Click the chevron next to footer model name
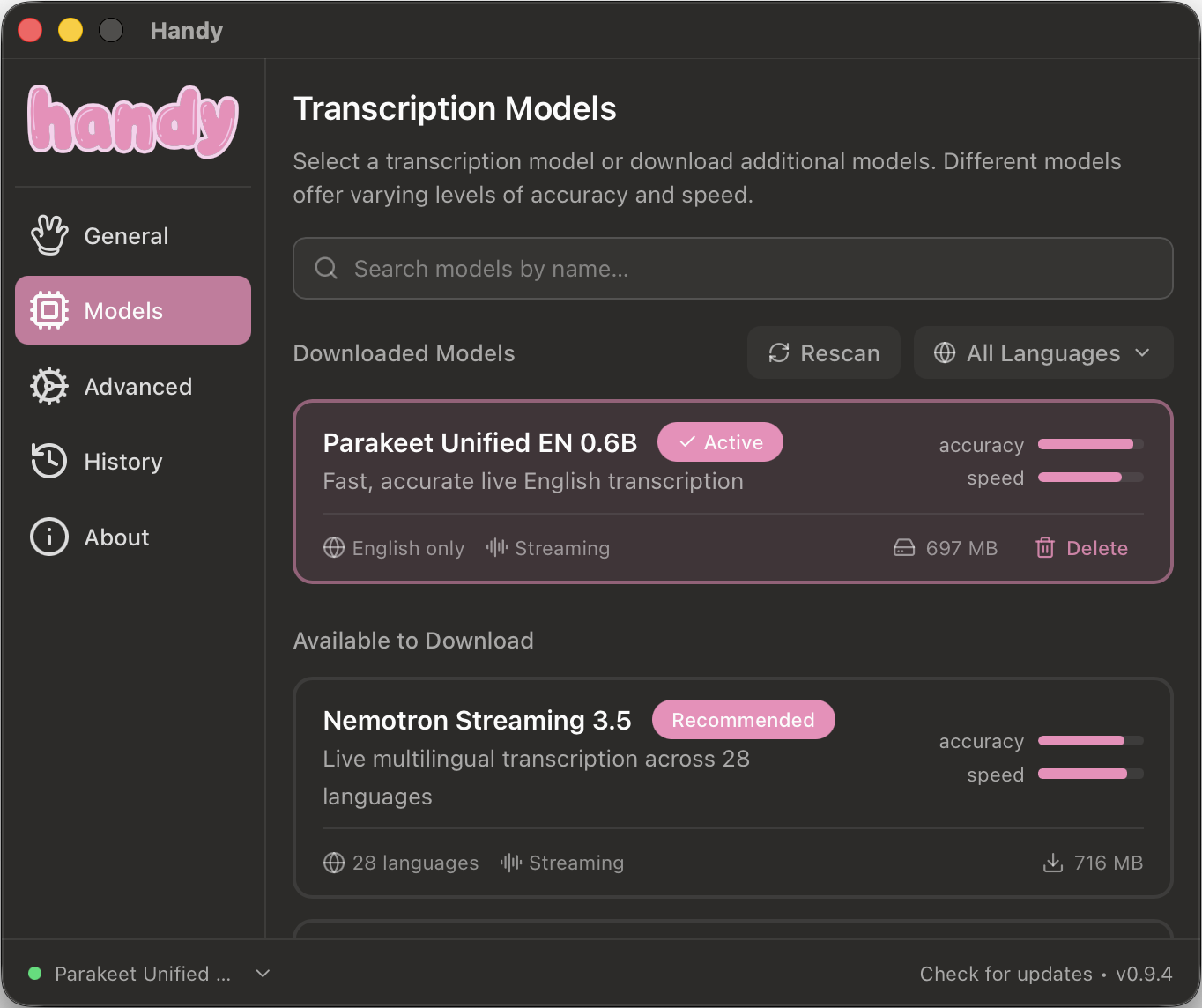 [263, 973]
